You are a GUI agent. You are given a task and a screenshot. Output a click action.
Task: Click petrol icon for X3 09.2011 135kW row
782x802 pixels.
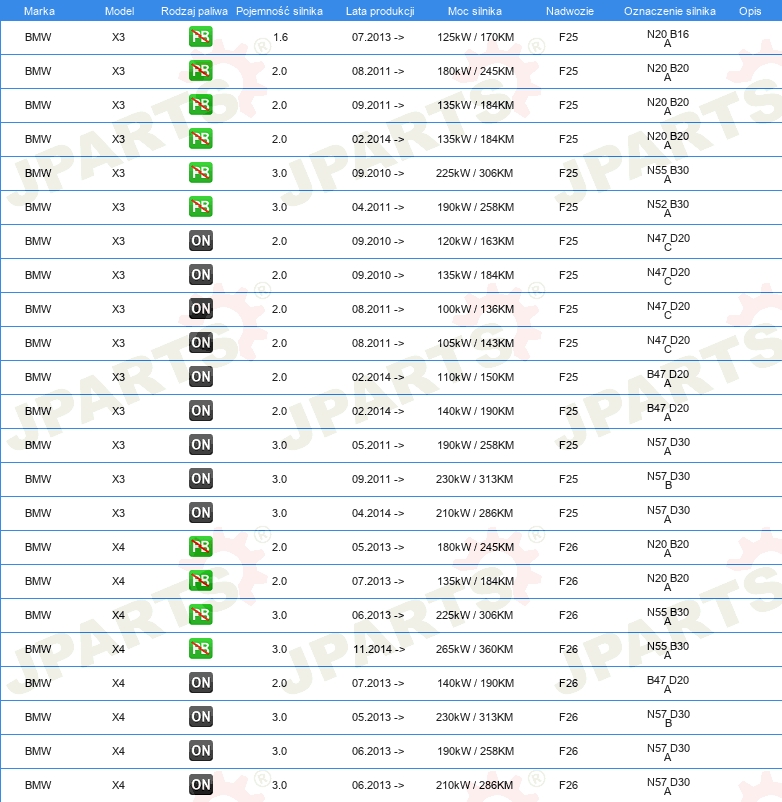pyautogui.click(x=200, y=105)
